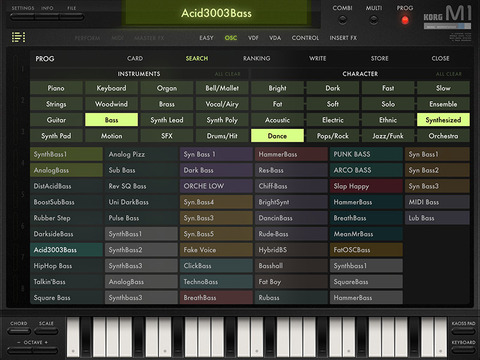Open the INSERT FX tab
The height and width of the screenshot is (360, 480).
tap(343, 38)
